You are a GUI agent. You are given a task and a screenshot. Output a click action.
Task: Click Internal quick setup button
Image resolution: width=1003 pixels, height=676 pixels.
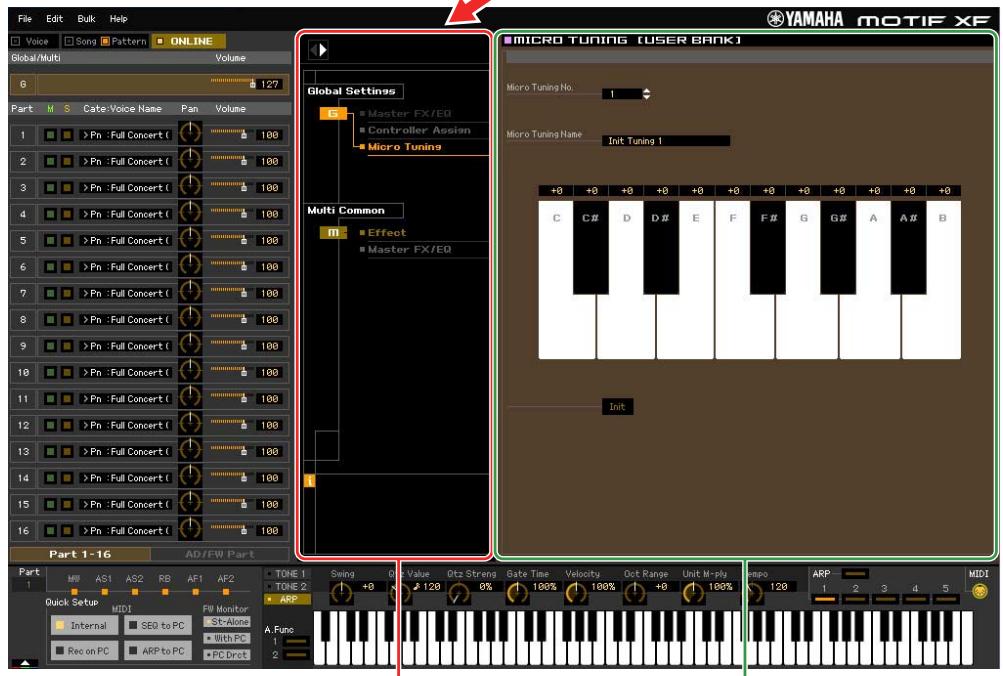84,625
